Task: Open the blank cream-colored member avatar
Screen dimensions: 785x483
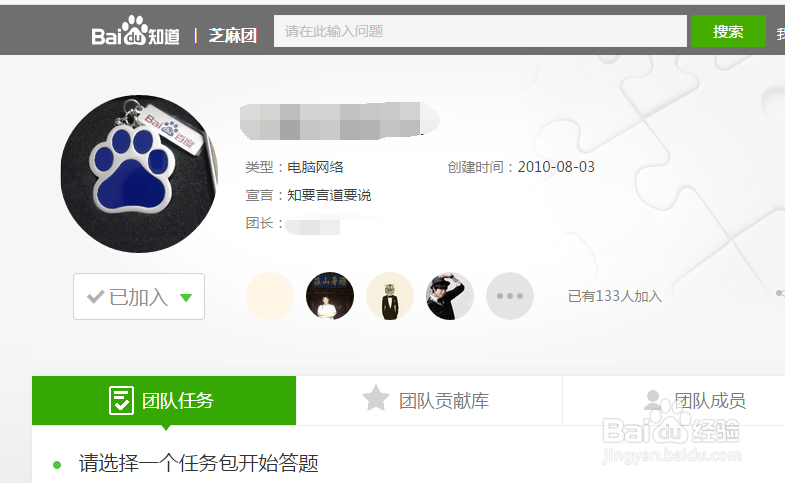Action: tap(270, 296)
